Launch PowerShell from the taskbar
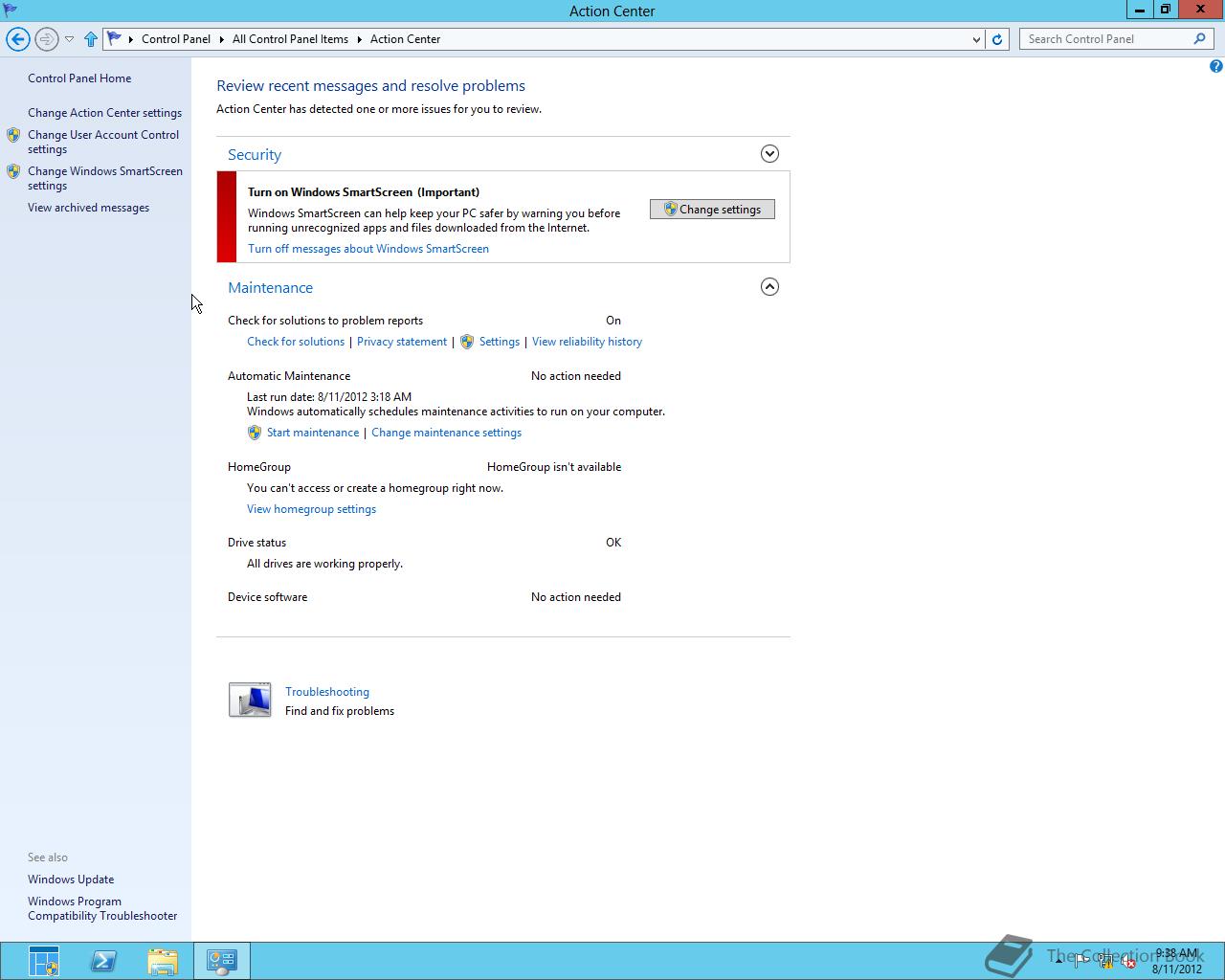This screenshot has width=1225, height=980. (x=103, y=961)
